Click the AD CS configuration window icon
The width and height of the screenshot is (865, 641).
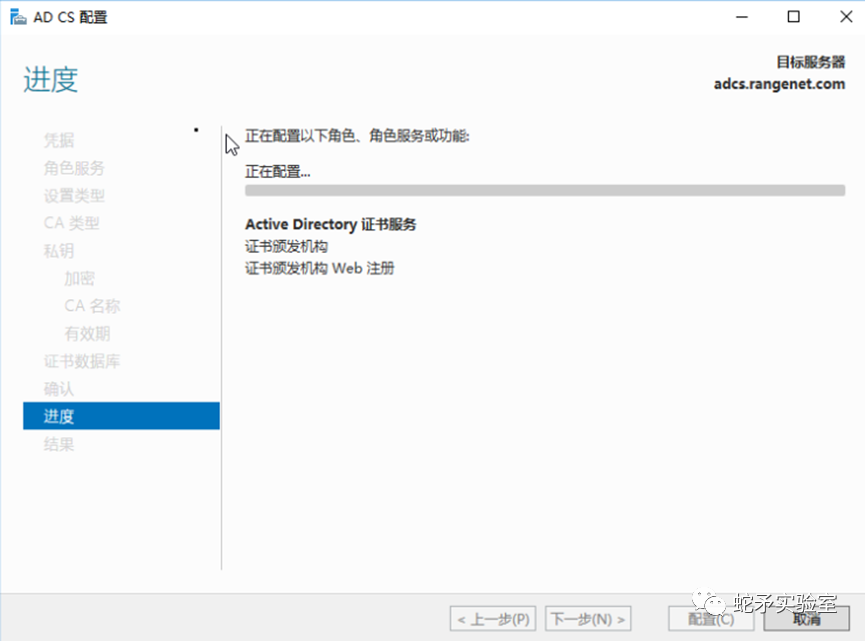click(x=18, y=17)
